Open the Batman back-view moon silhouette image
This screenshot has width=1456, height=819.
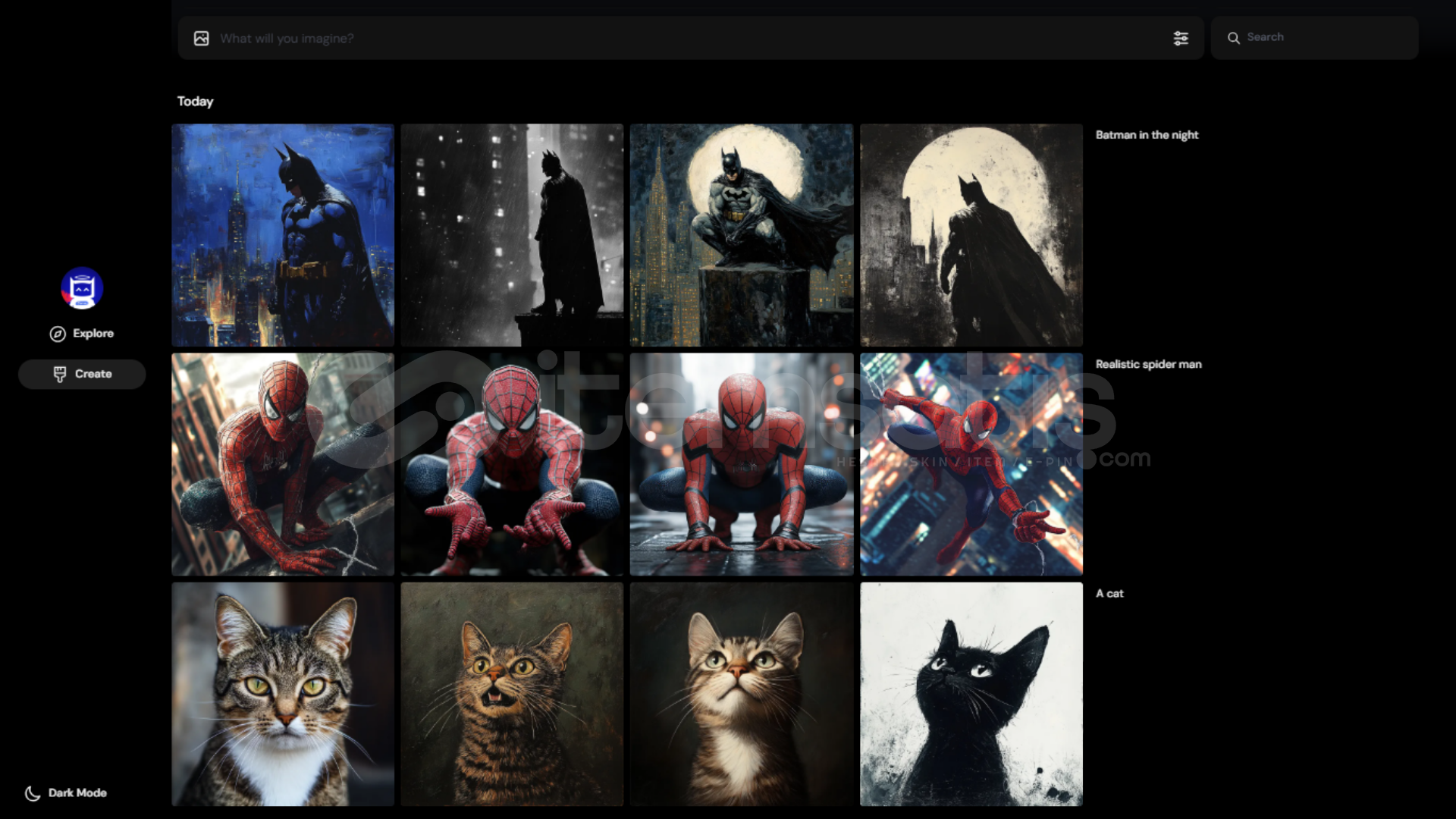[971, 235]
